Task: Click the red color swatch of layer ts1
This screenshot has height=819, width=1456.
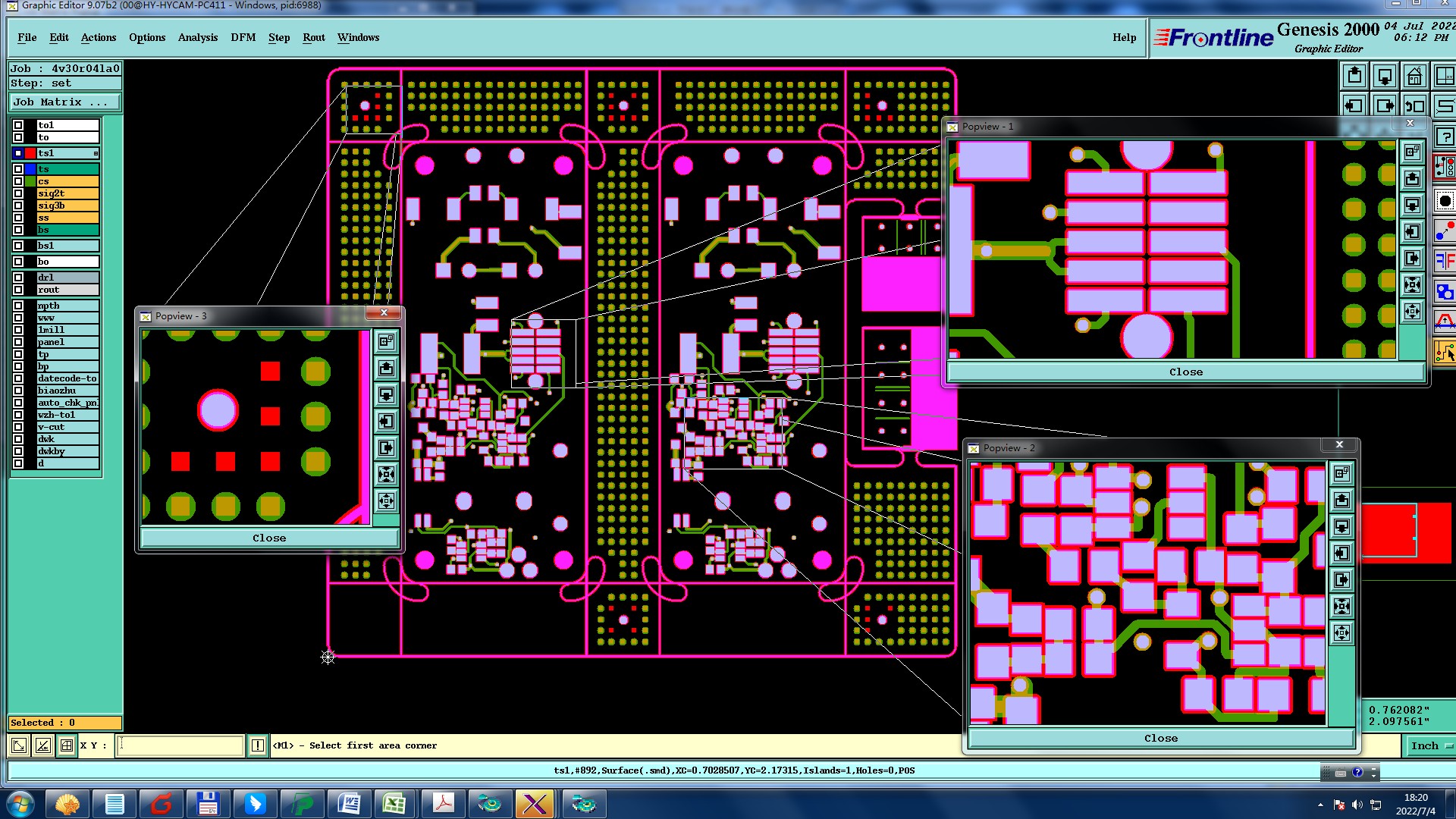Action: pos(30,153)
